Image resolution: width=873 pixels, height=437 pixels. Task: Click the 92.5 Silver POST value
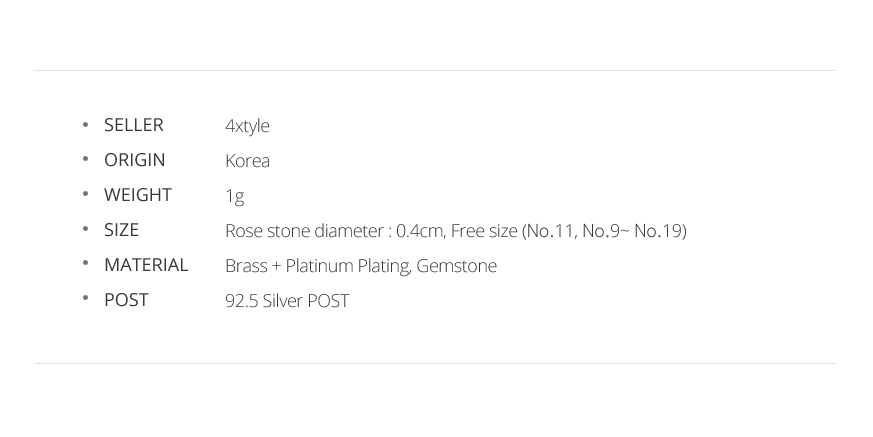pos(287,301)
